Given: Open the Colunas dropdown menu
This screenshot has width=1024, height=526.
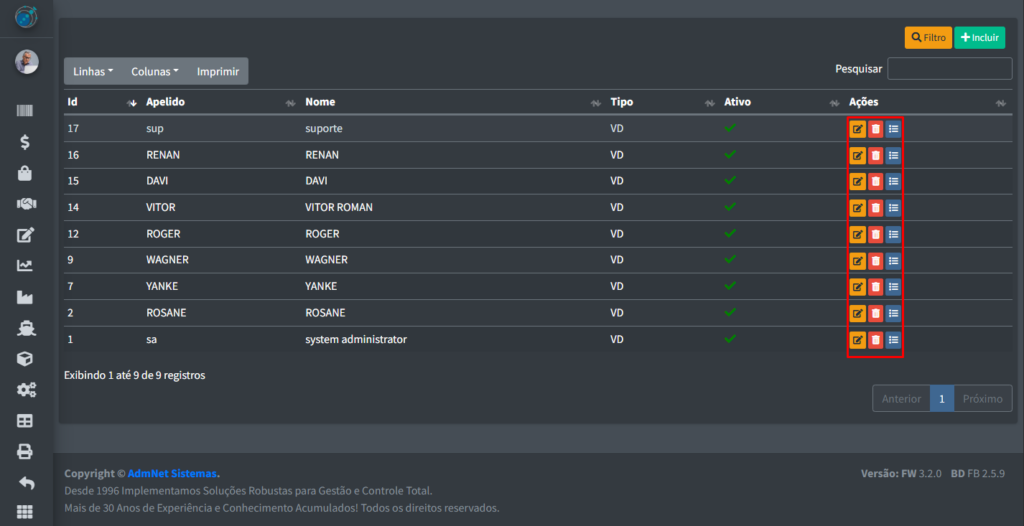Looking at the screenshot, I should [x=155, y=71].
